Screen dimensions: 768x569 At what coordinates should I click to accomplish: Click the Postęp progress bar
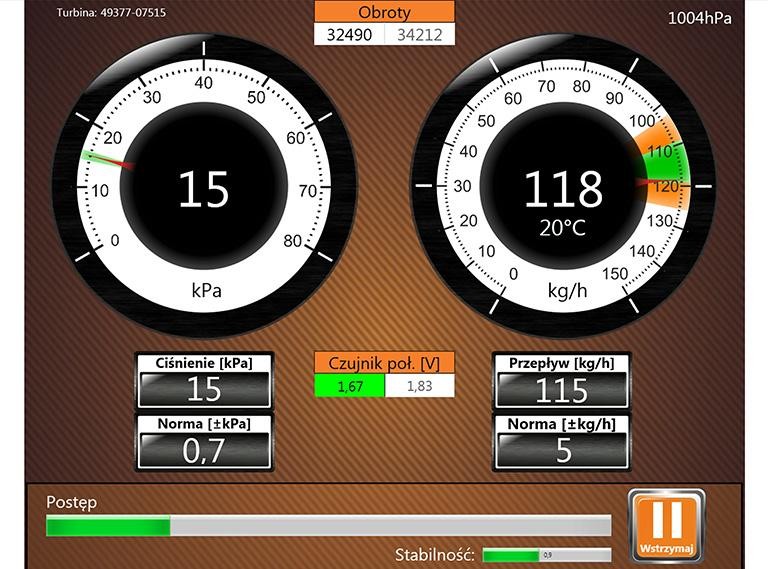pos(328,526)
